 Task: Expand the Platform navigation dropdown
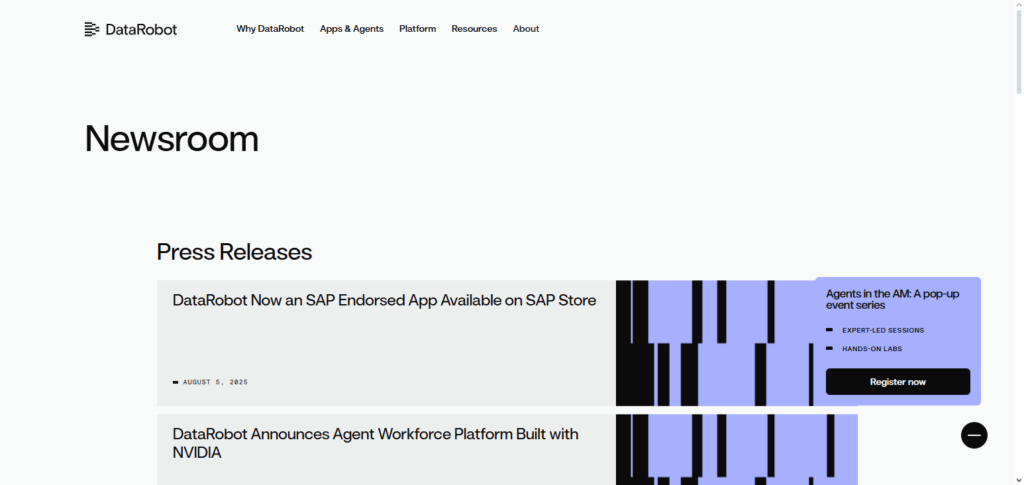(417, 29)
